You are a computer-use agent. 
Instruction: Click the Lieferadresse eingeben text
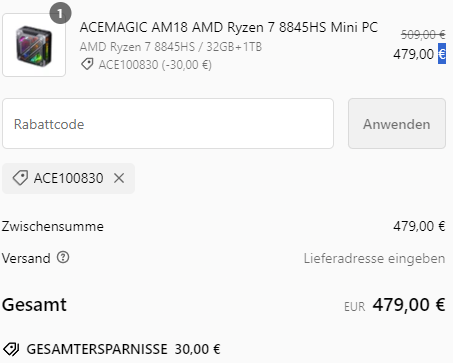(374, 258)
